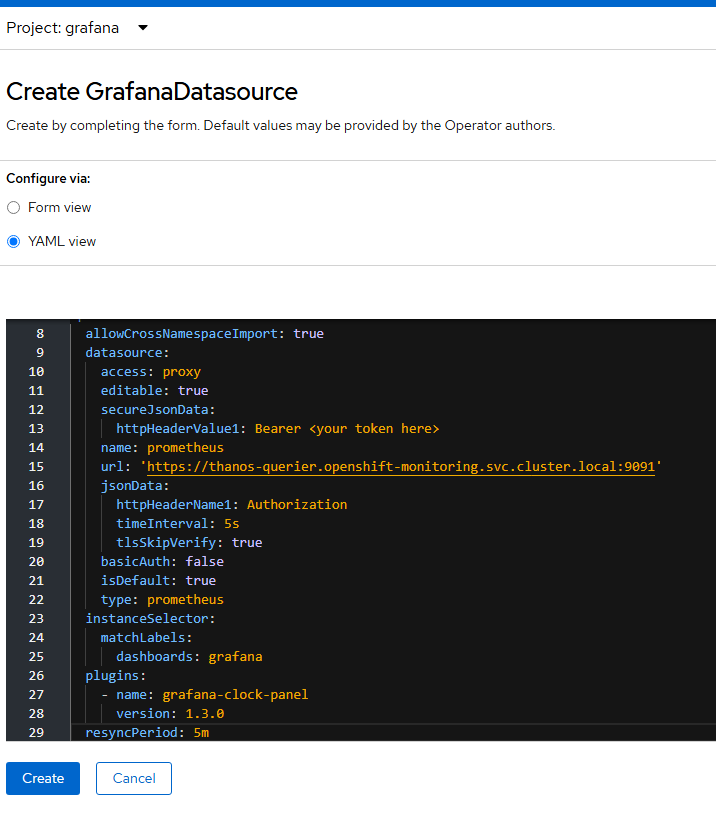716x814 pixels.
Task: Click the resyncPeriod value 5m
Action: (x=201, y=732)
